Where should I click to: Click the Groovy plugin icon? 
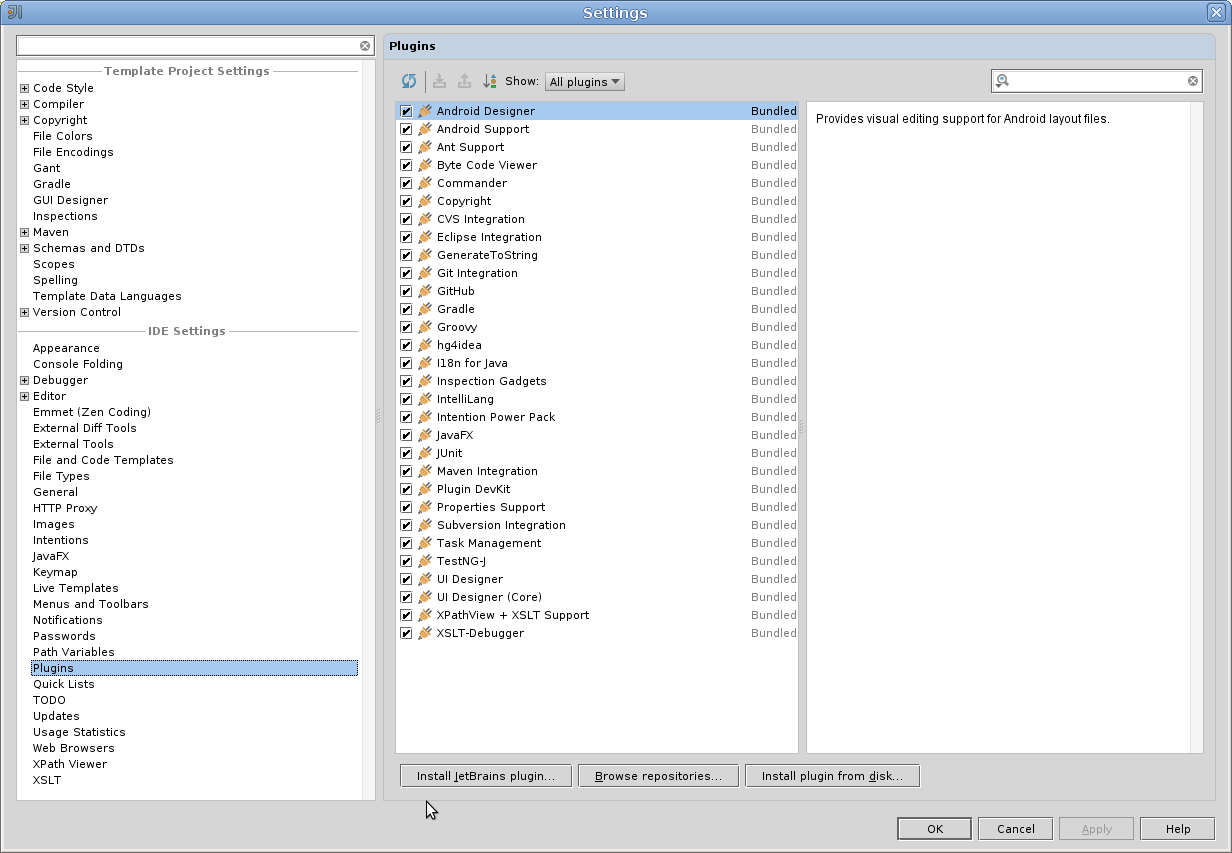[x=425, y=327]
